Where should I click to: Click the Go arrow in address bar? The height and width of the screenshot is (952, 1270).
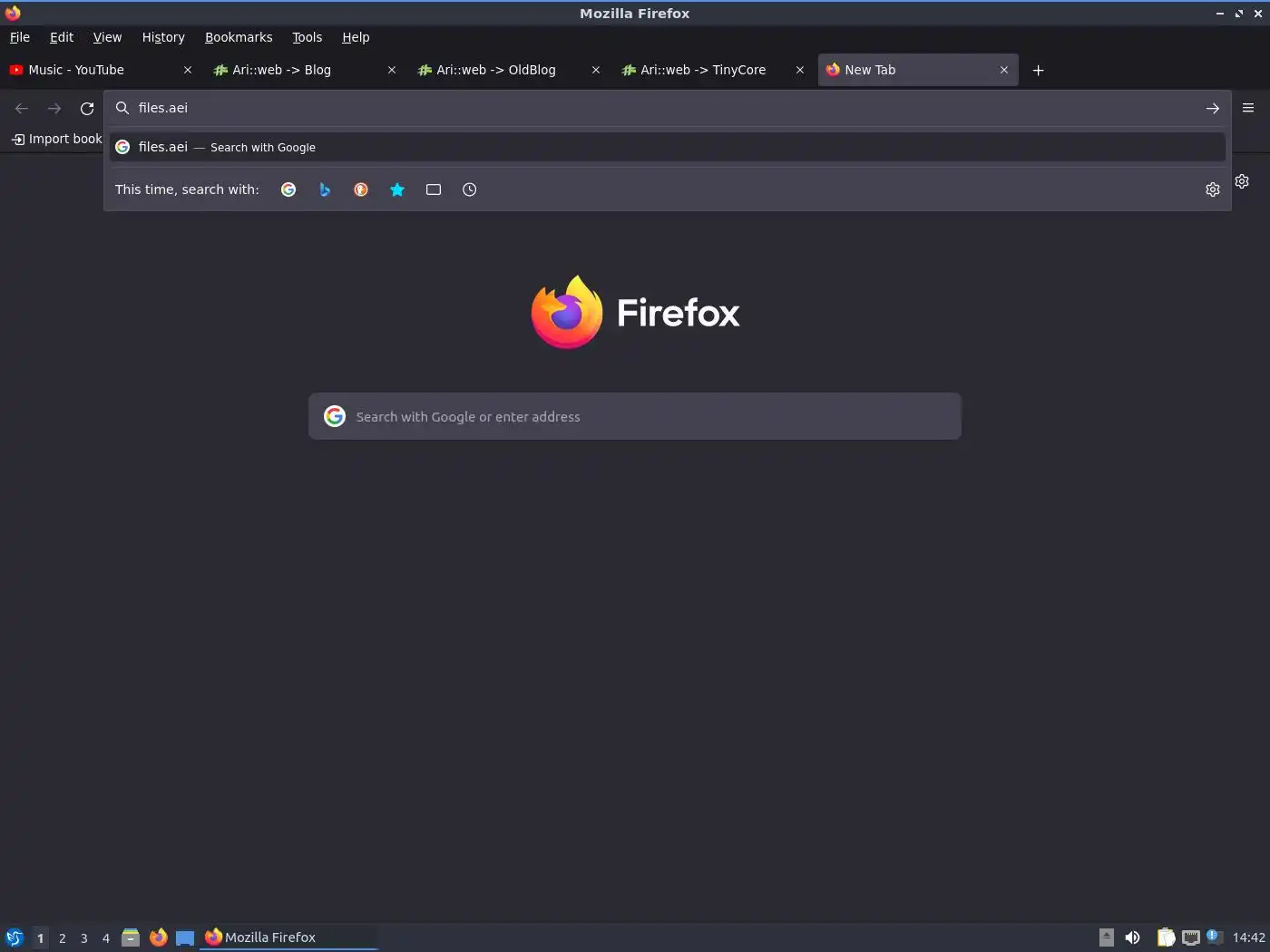pyautogui.click(x=1213, y=108)
